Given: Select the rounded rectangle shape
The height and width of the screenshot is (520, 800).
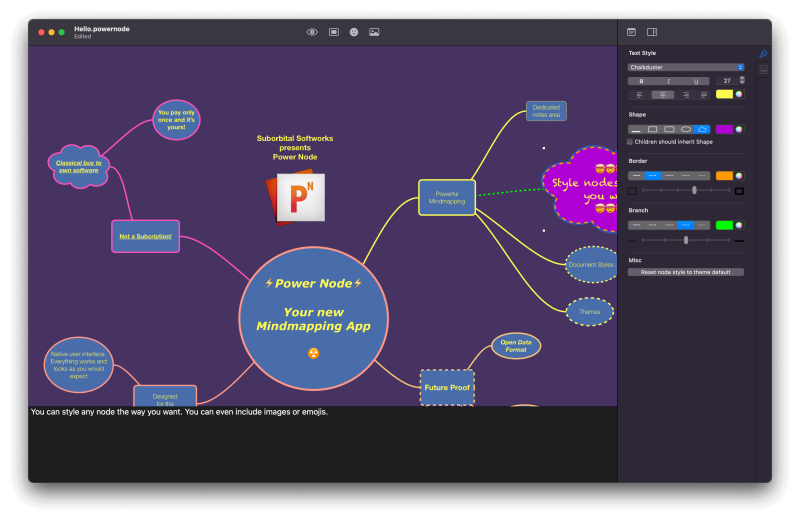Looking at the screenshot, I should pos(669,130).
